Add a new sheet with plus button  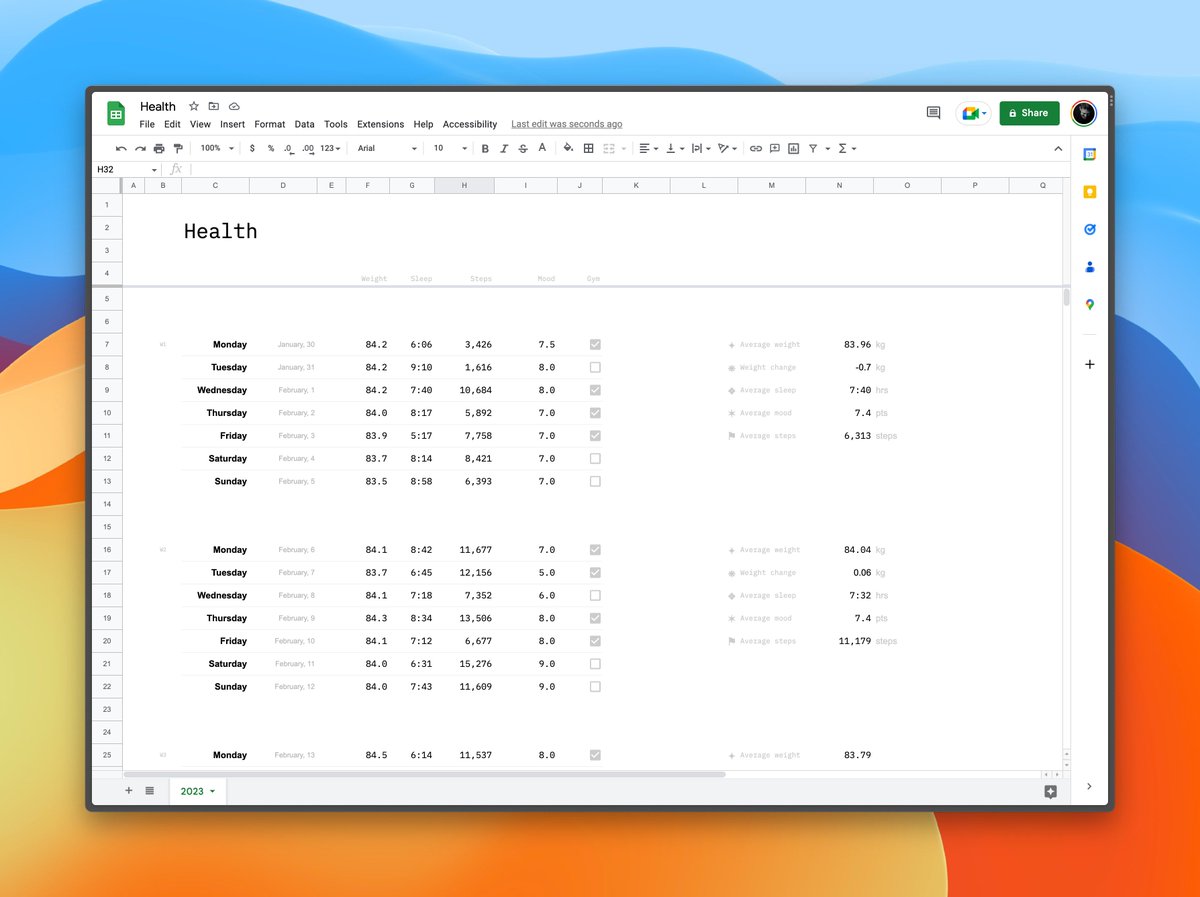pyautogui.click(x=128, y=791)
